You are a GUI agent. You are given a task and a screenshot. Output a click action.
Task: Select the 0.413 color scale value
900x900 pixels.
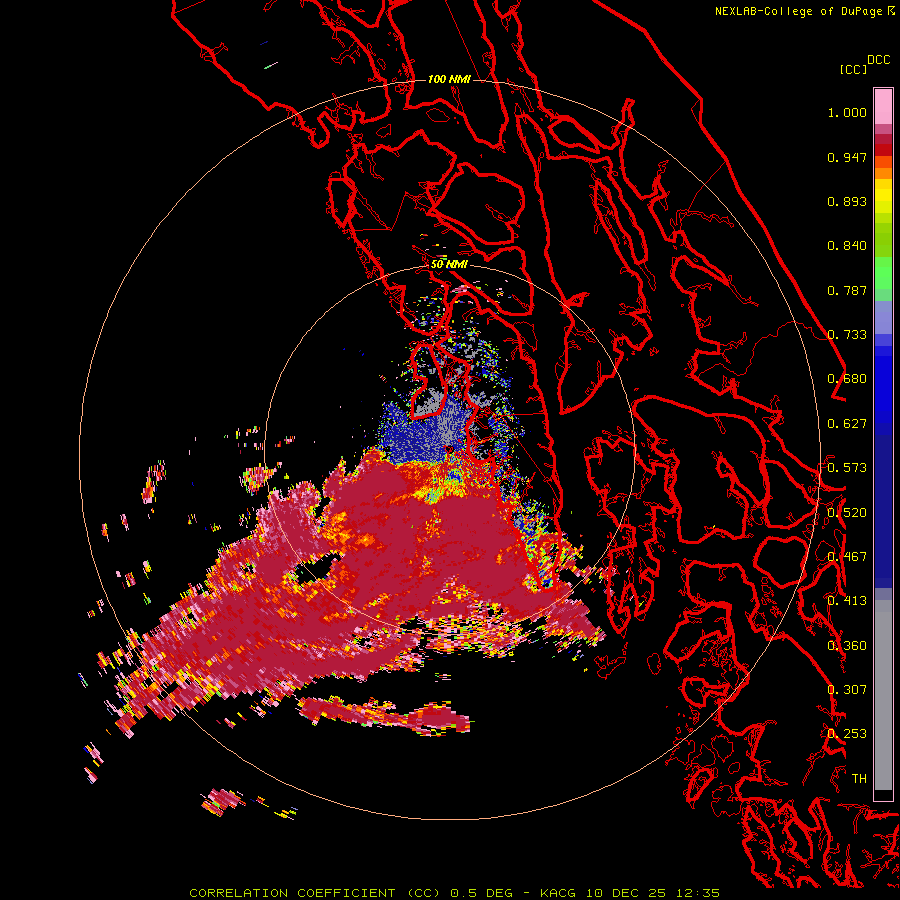[847, 601]
